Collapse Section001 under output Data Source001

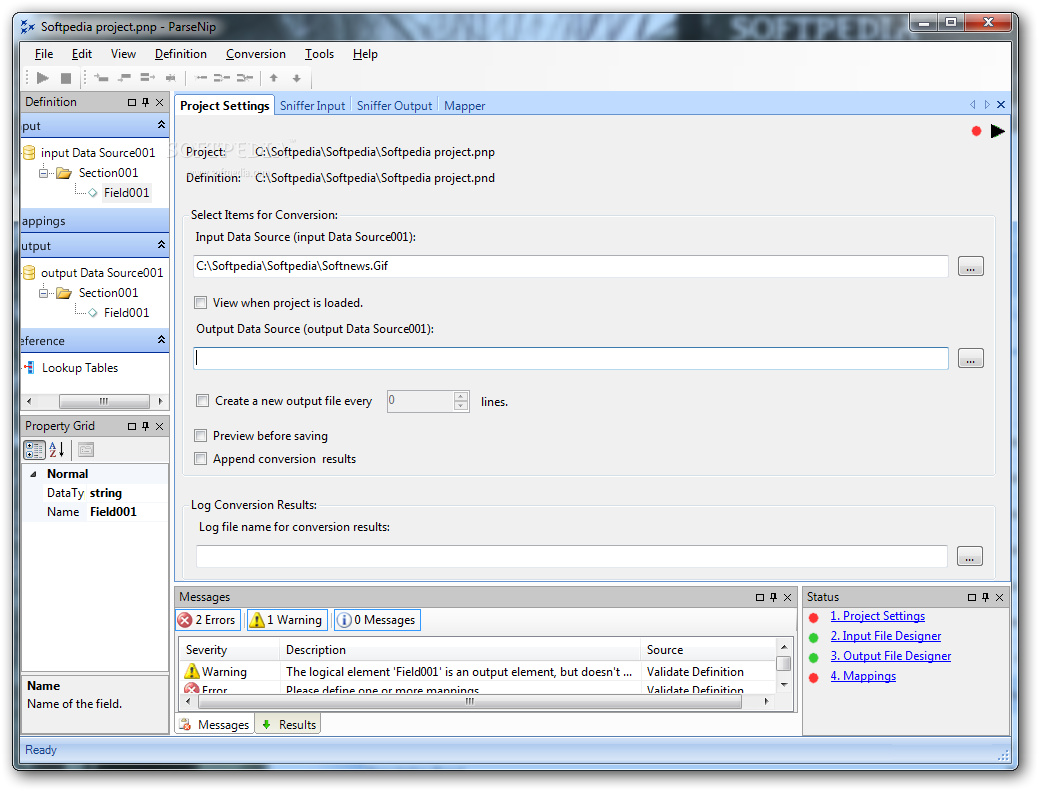44,293
